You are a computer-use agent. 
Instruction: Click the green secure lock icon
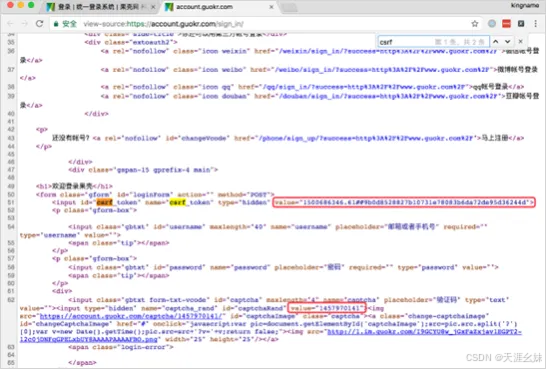(x=56, y=24)
